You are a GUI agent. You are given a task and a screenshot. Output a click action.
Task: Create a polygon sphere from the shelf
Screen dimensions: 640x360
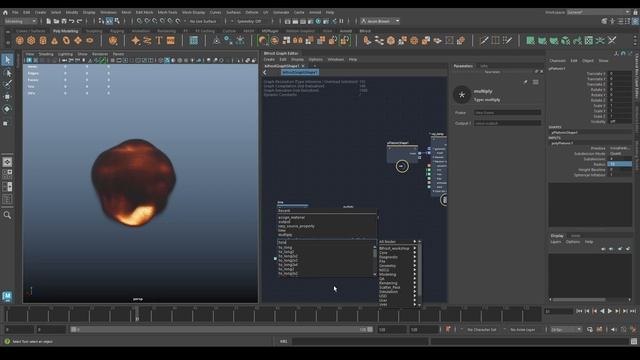20,40
